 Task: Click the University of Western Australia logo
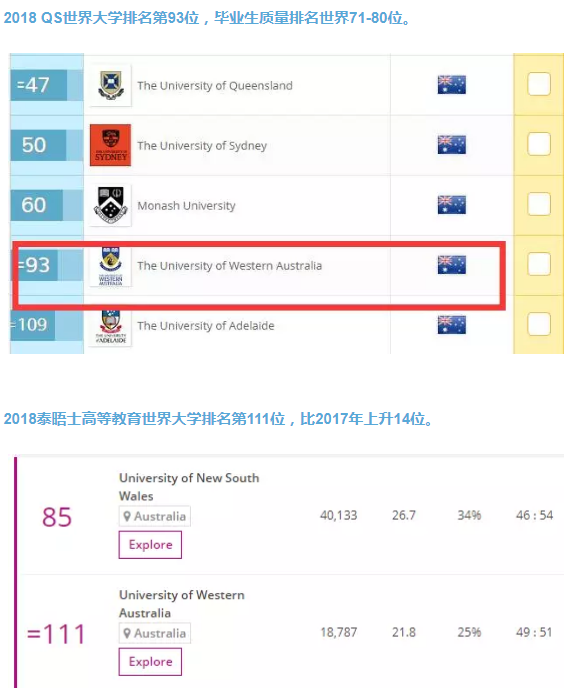click(x=110, y=266)
